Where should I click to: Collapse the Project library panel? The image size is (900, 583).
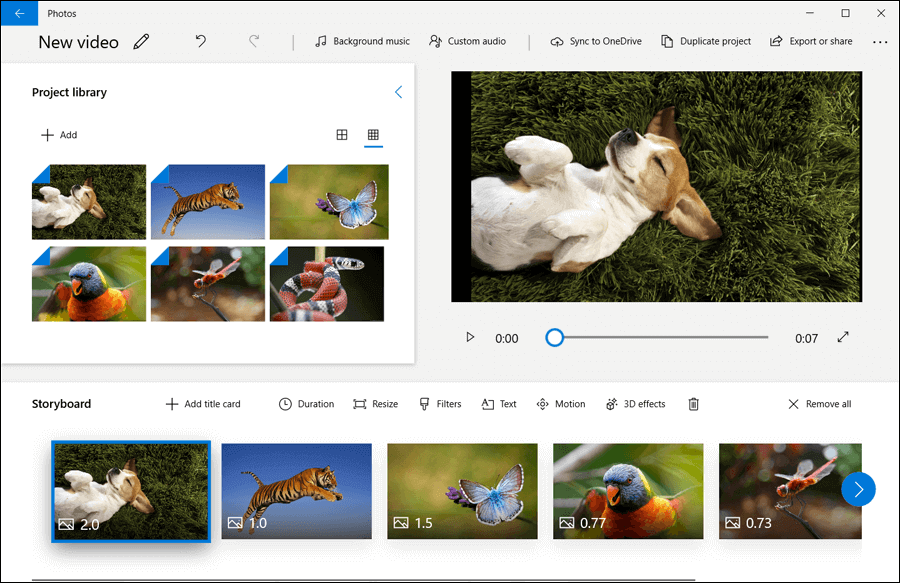[x=398, y=91]
